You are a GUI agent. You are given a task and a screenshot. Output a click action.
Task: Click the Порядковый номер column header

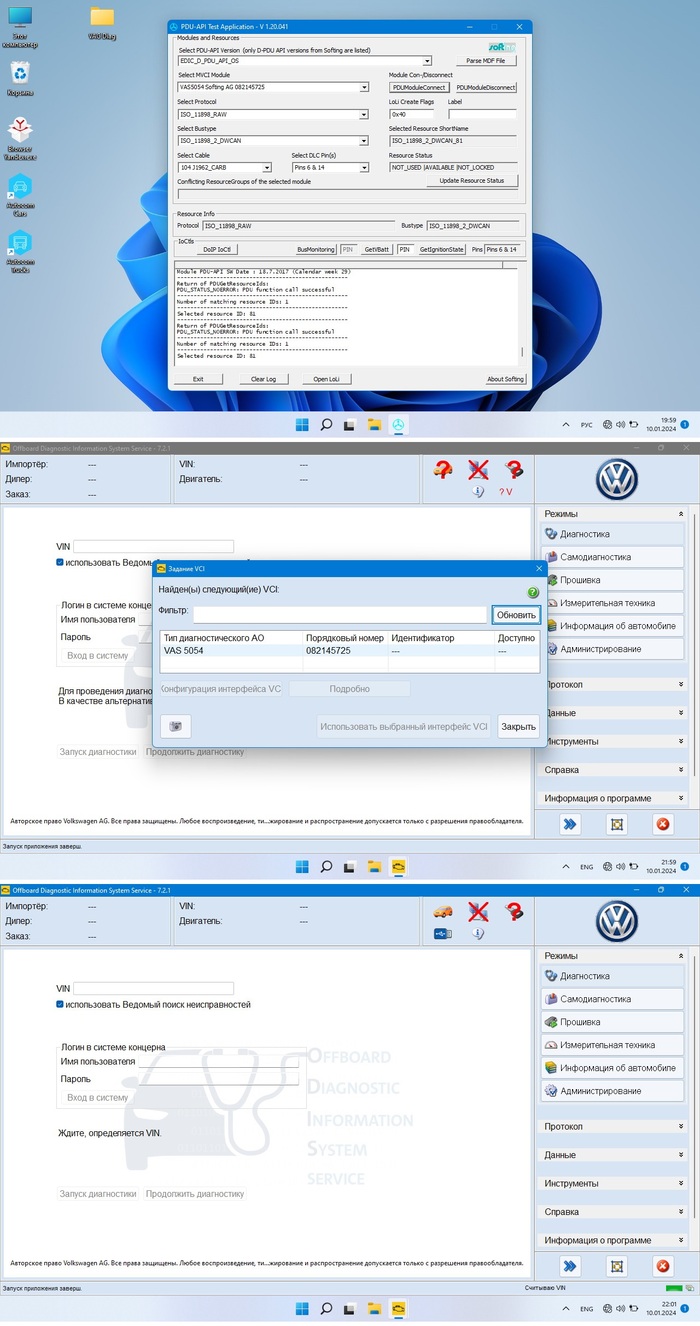(345, 637)
